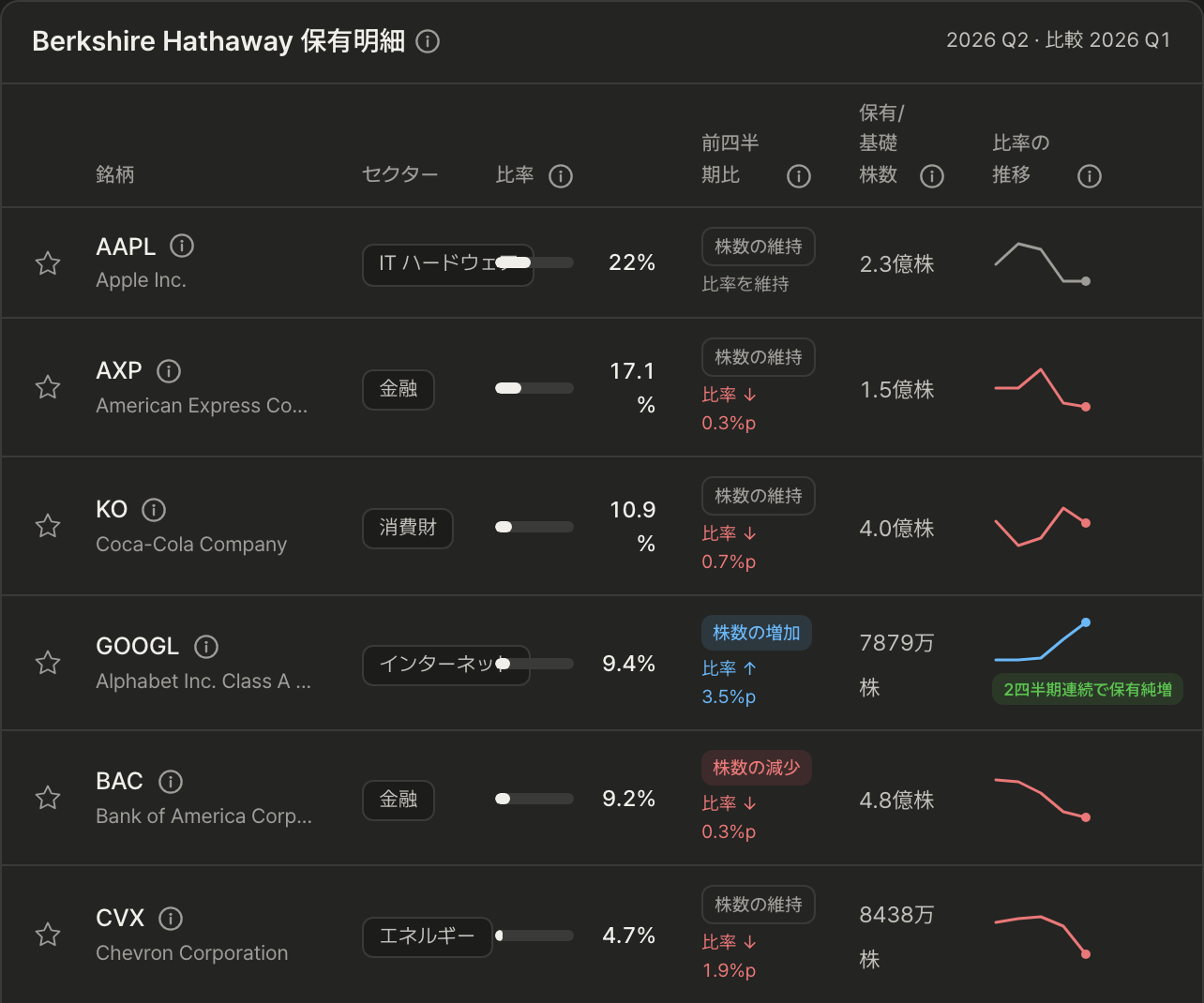
Task: Click info icon next to KO ticker
Action: coord(154,510)
